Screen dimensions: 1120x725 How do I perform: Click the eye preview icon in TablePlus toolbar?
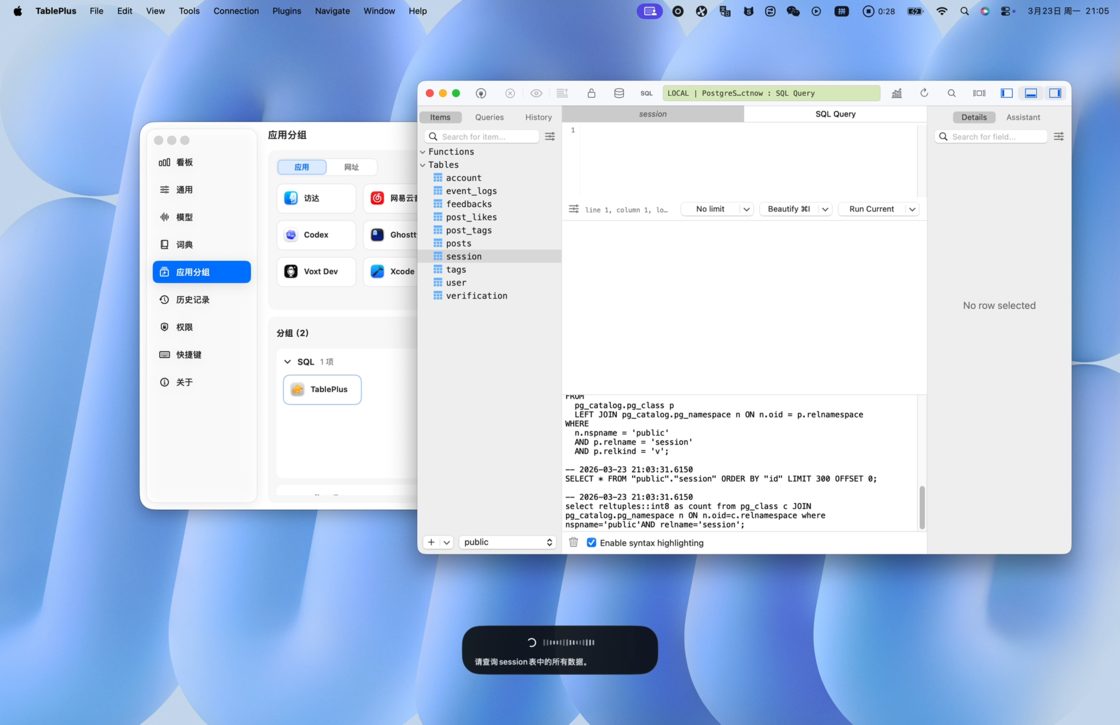(x=536, y=94)
